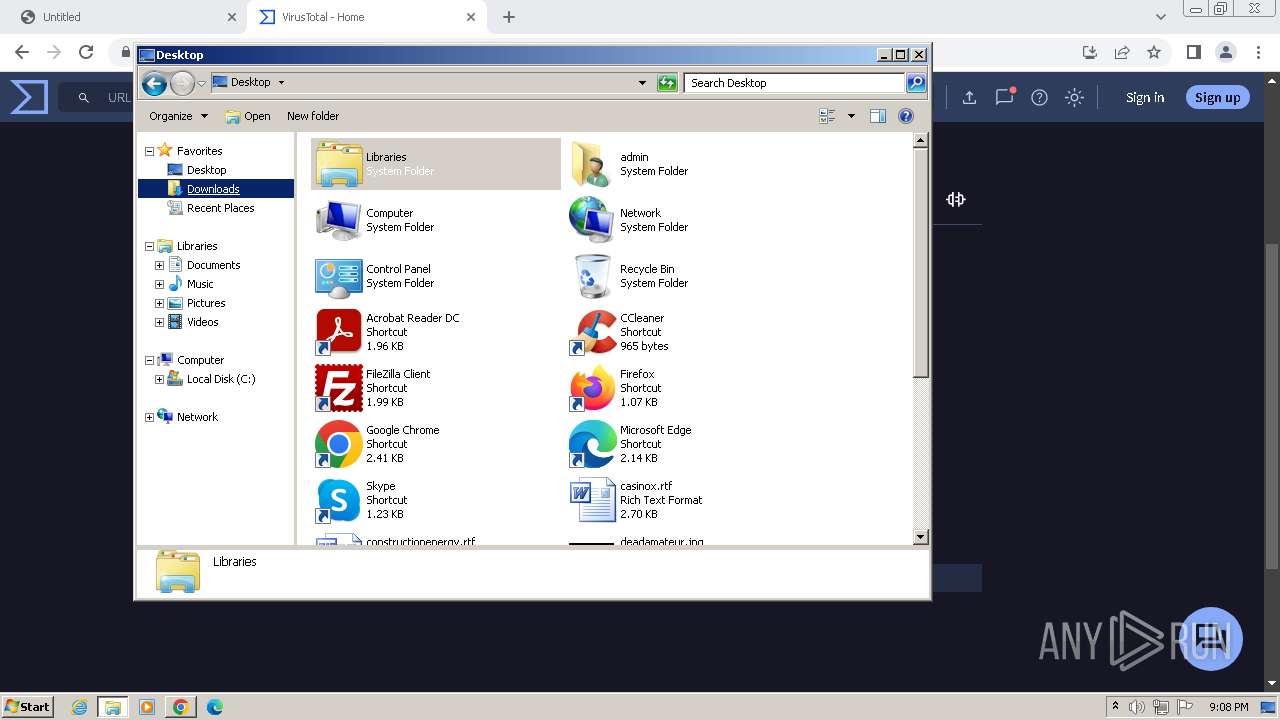Image resolution: width=1280 pixels, height=720 pixels.
Task: Select the Libraries system folder icon
Action: tap(339, 164)
